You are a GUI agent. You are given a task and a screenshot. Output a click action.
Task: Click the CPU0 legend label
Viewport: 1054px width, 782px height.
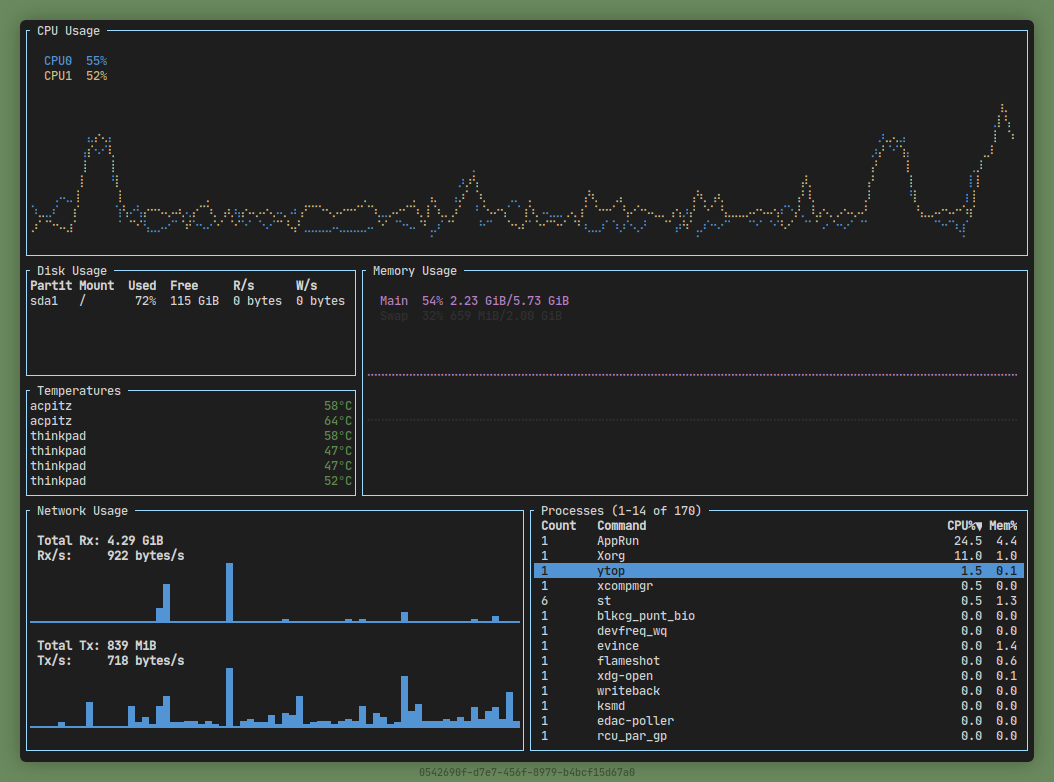pyautogui.click(x=58, y=61)
